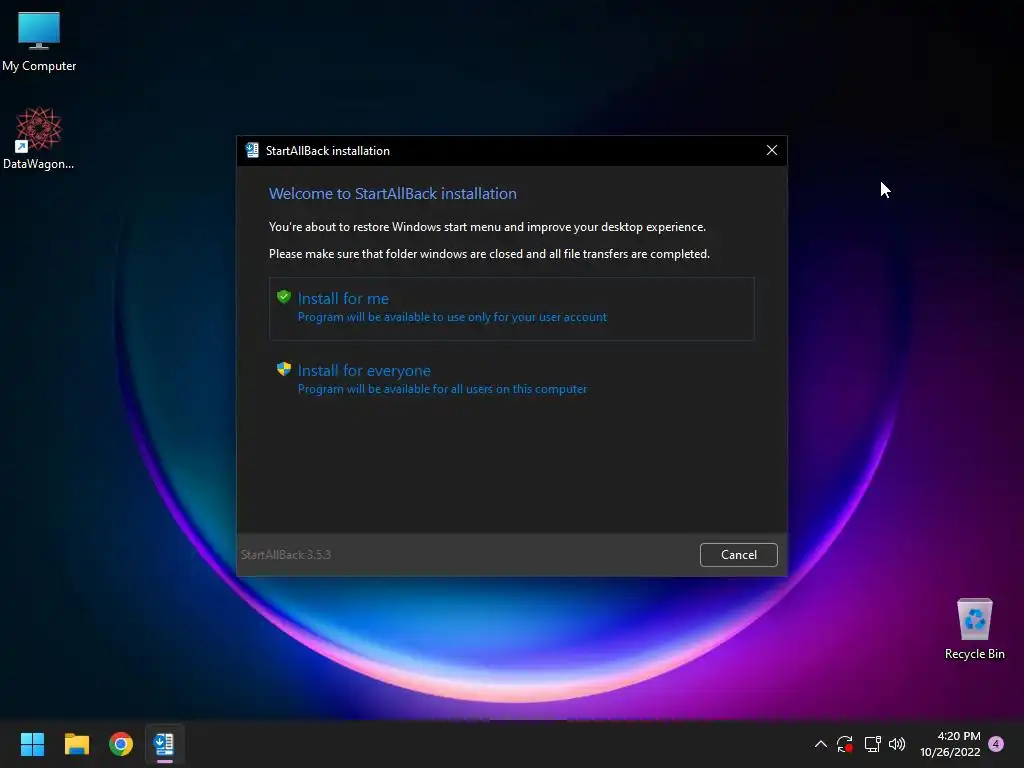Image resolution: width=1024 pixels, height=768 pixels.
Task: Choose Install for everyone option
Action: point(511,379)
